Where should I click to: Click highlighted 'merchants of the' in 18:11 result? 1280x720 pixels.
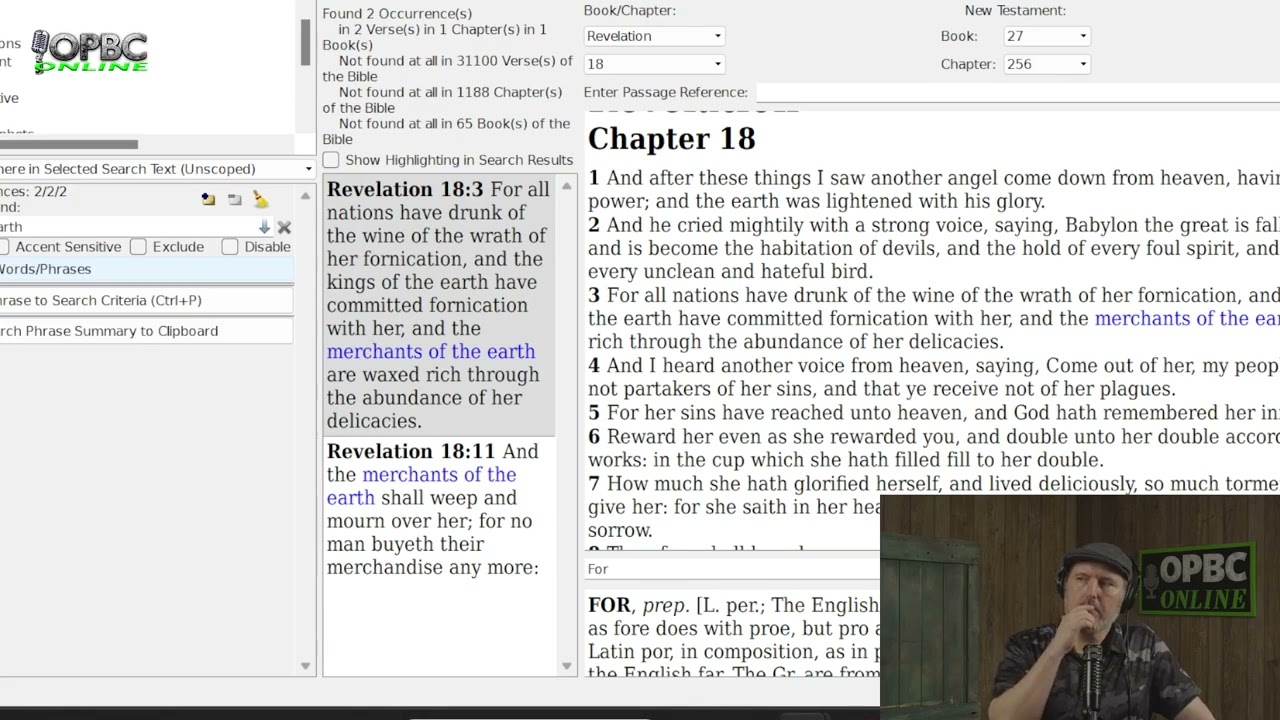(x=439, y=475)
